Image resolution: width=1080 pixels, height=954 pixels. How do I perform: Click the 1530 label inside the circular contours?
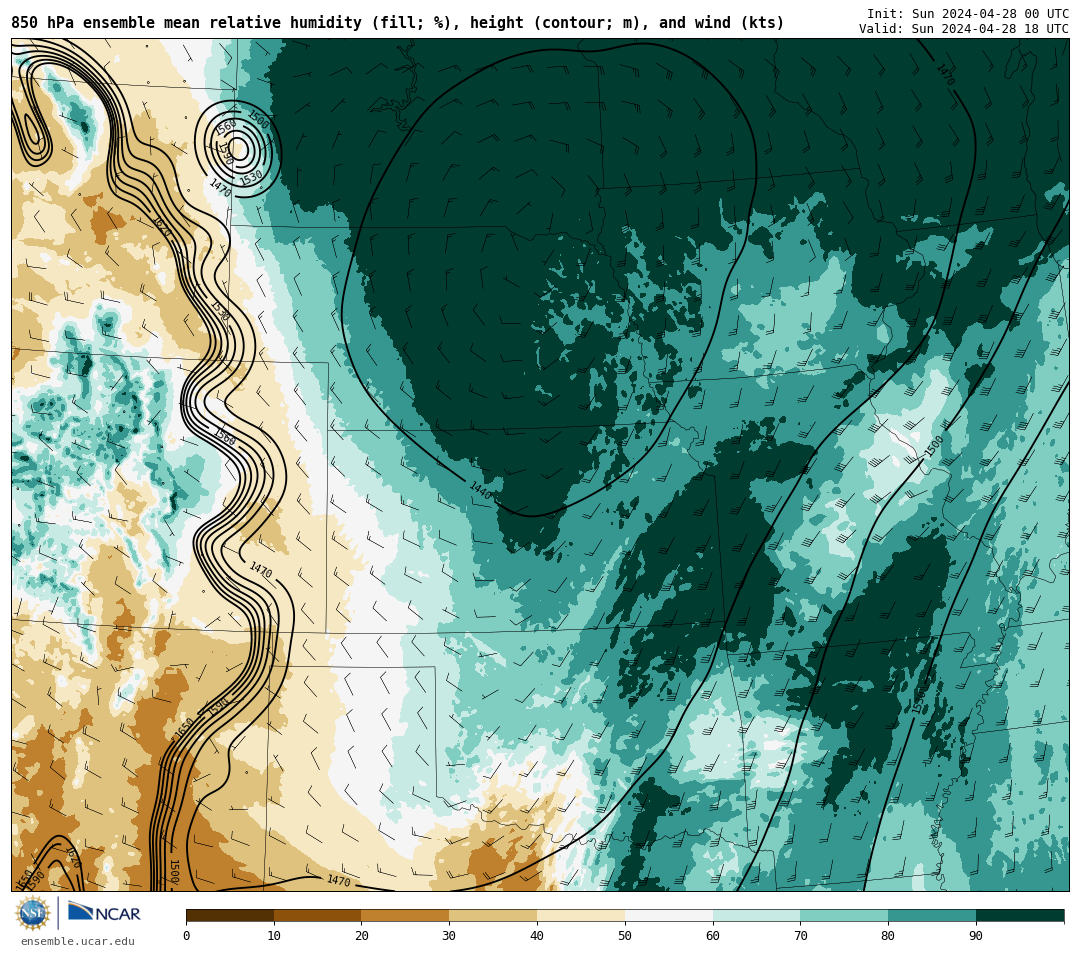click(251, 178)
